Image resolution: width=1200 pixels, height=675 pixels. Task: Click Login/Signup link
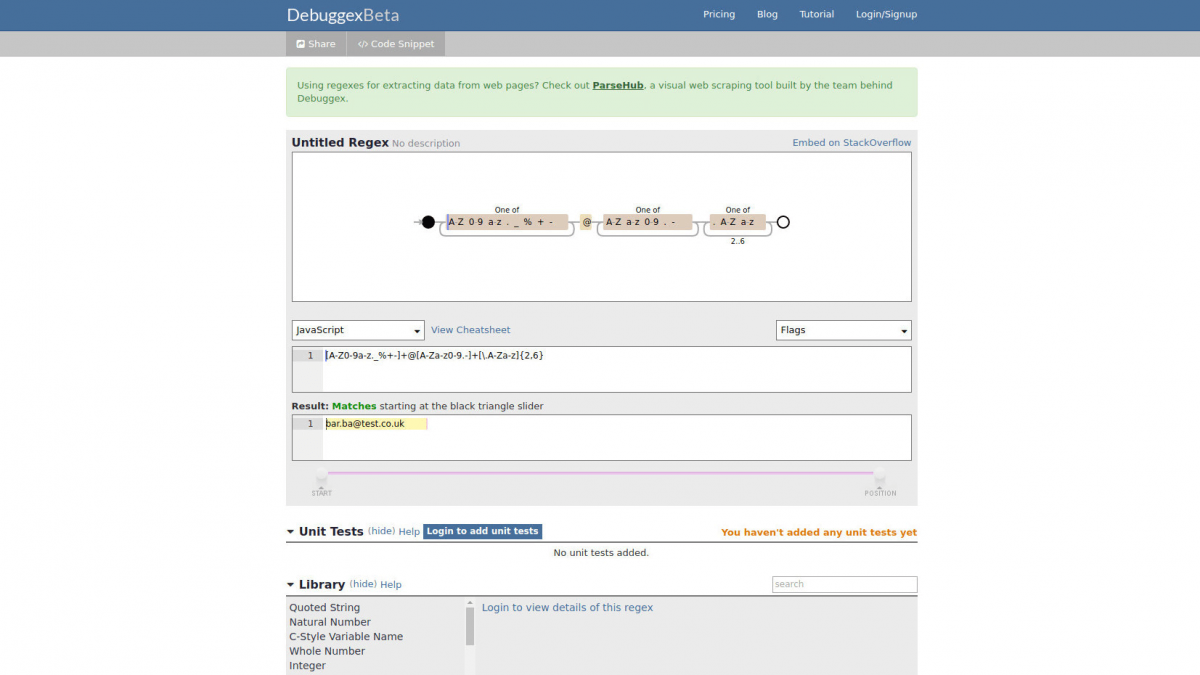click(886, 15)
